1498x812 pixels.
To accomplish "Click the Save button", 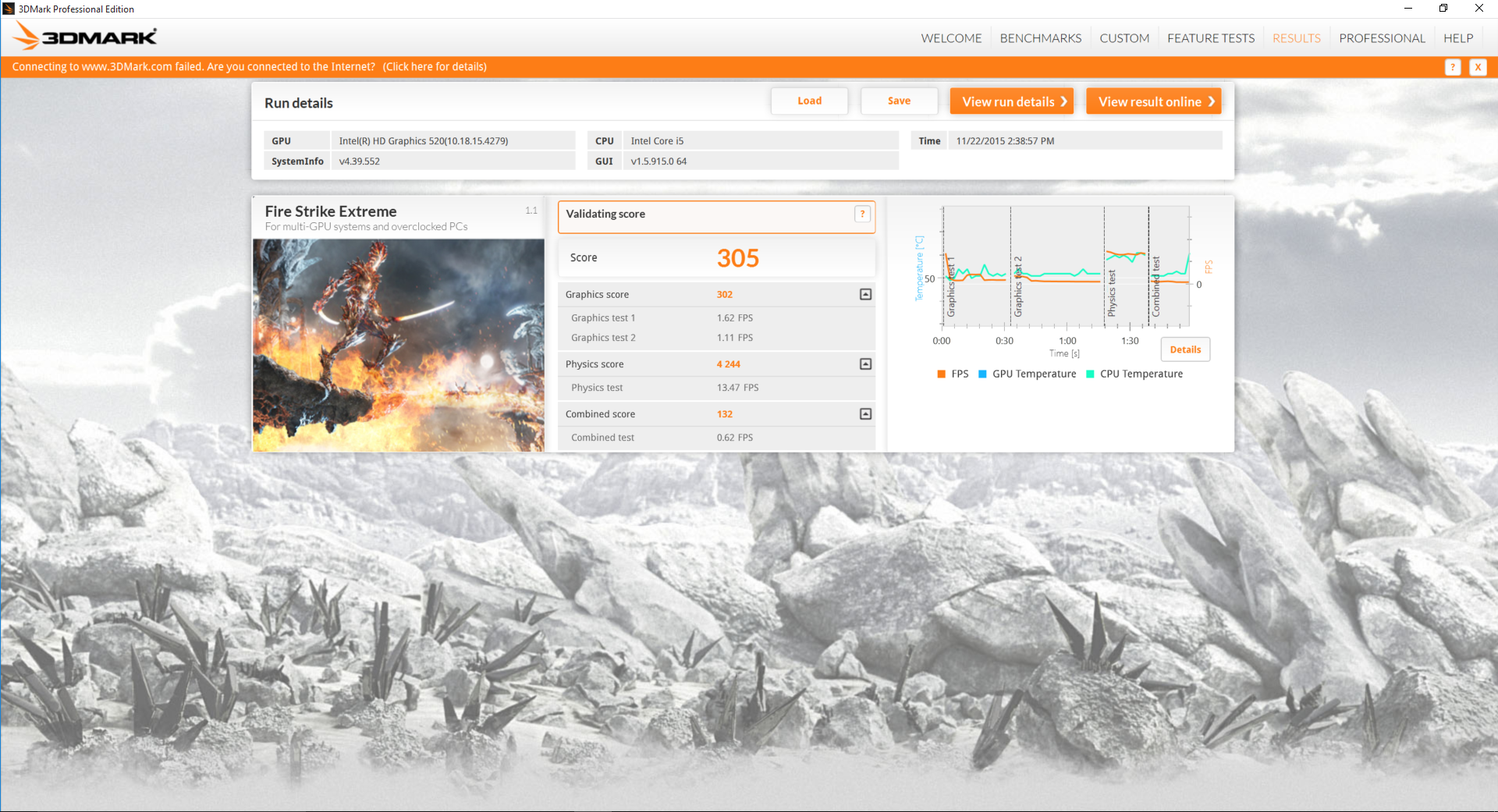I will click(899, 101).
